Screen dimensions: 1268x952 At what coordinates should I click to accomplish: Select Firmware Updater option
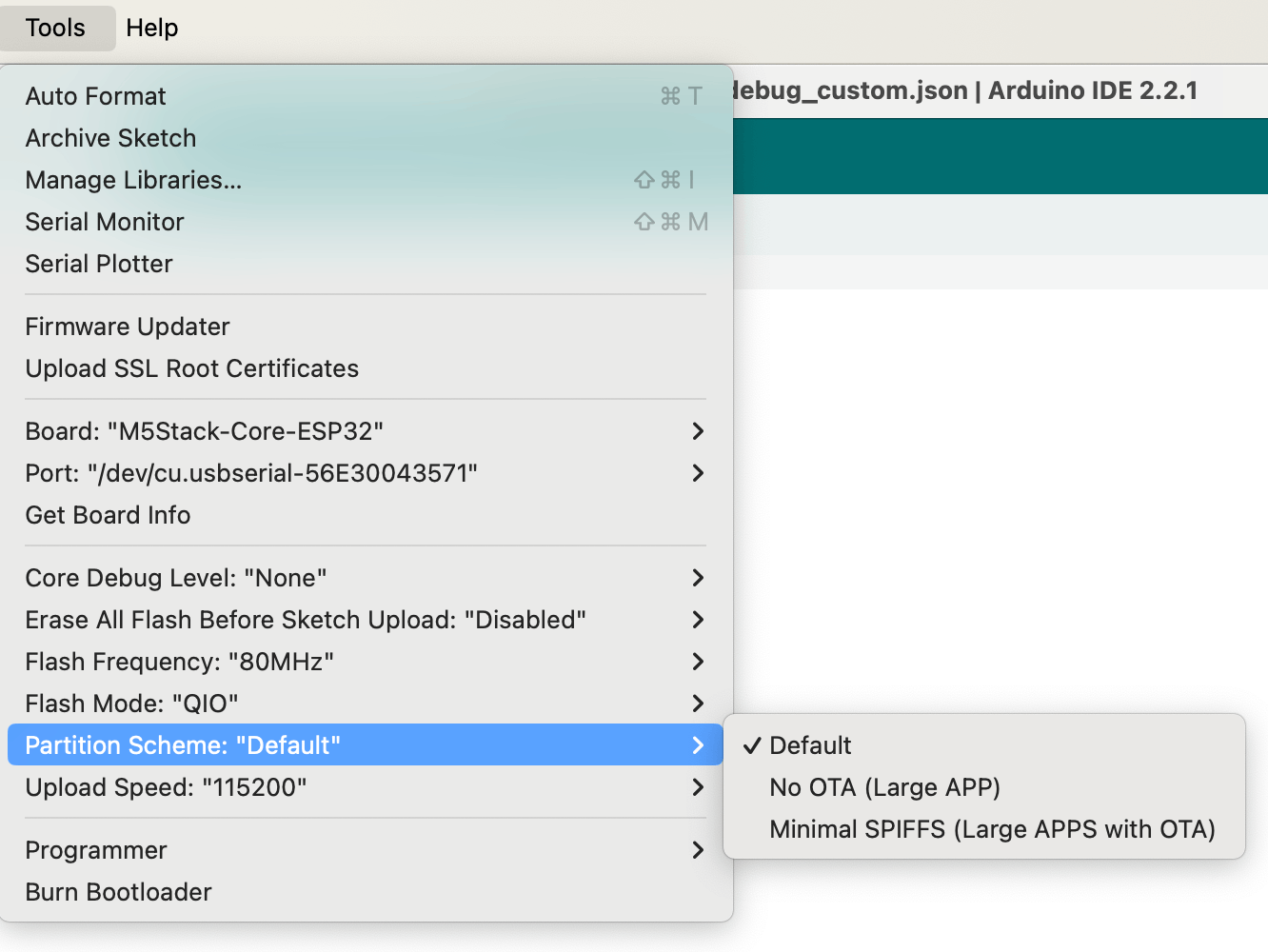click(366, 327)
